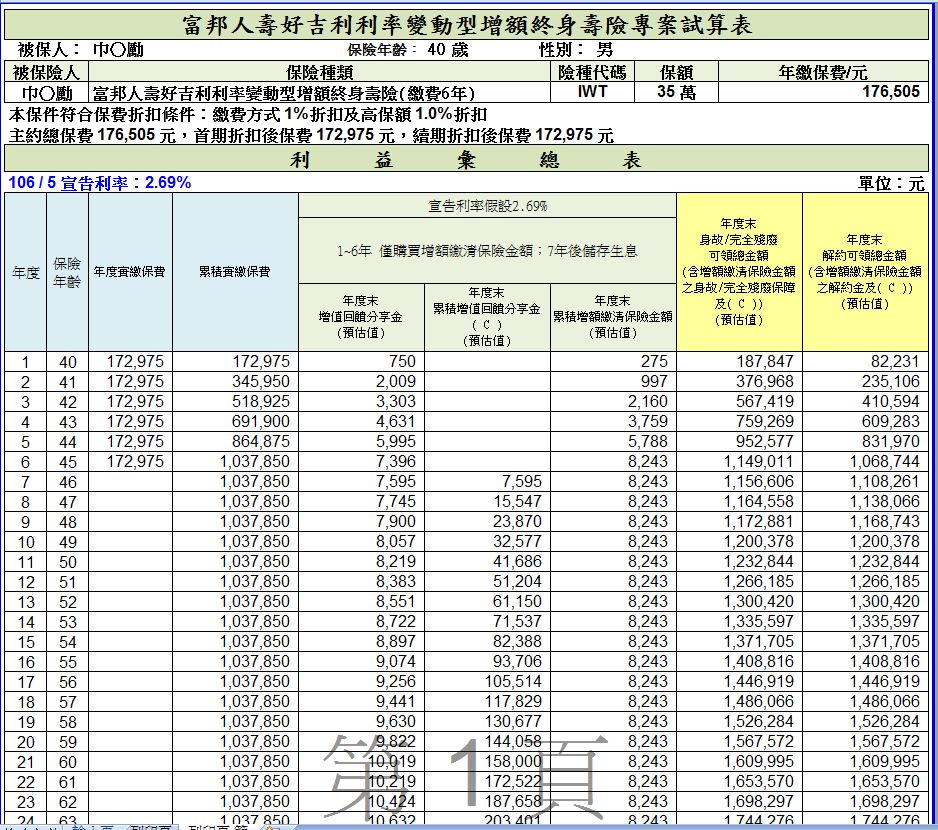Click the cell containing 410,594
Screen dimensions: 938x830
[x=865, y=402]
